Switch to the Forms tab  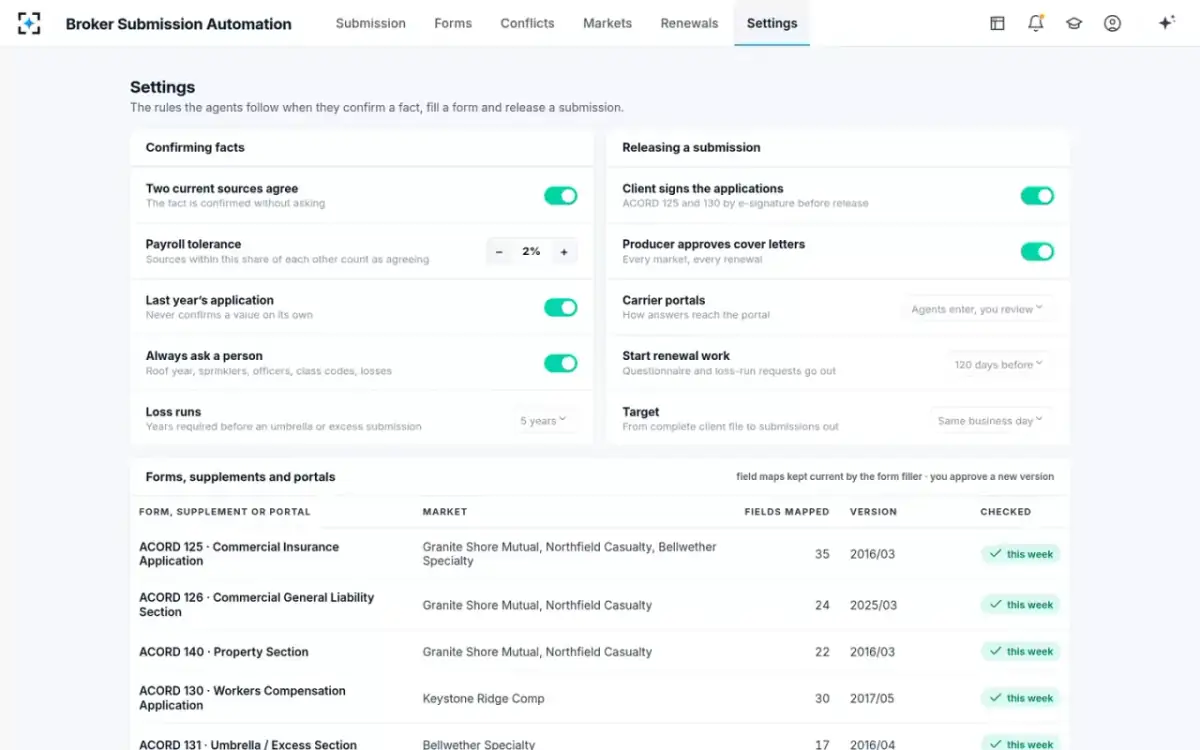coord(453,23)
